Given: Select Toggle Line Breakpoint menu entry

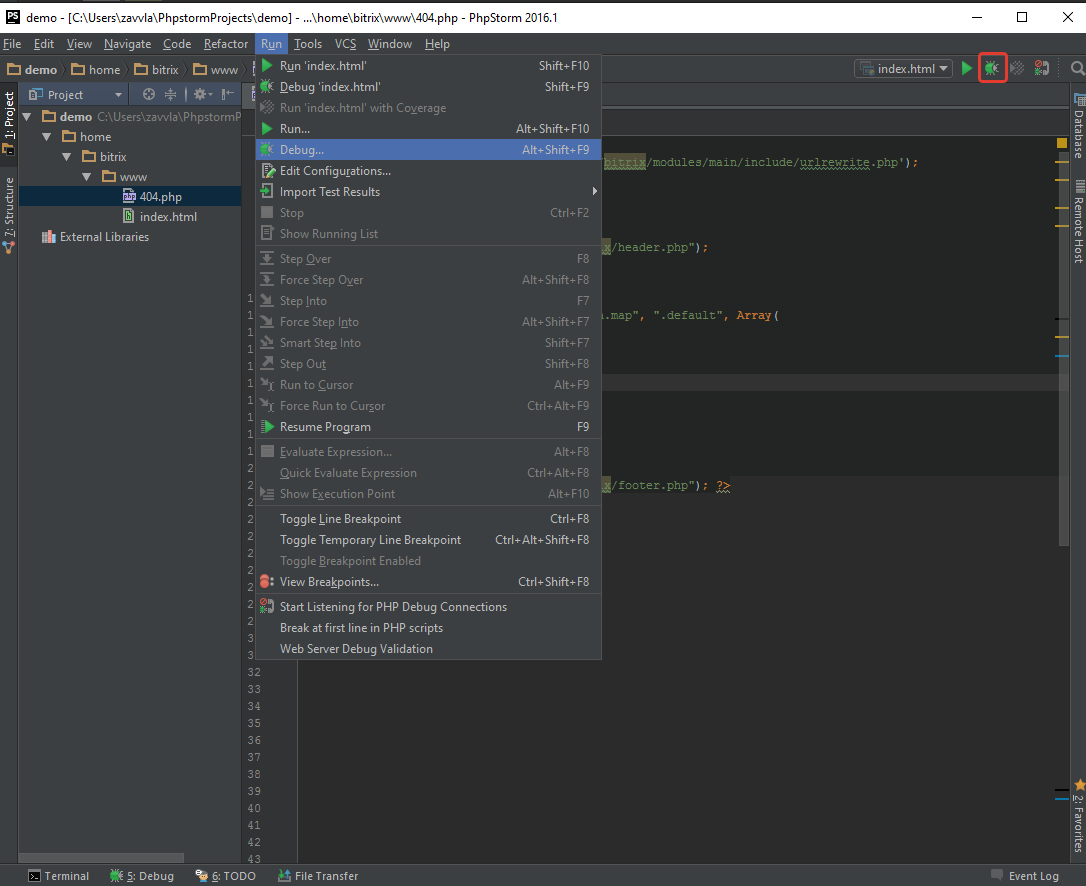Looking at the screenshot, I should pos(340,519).
